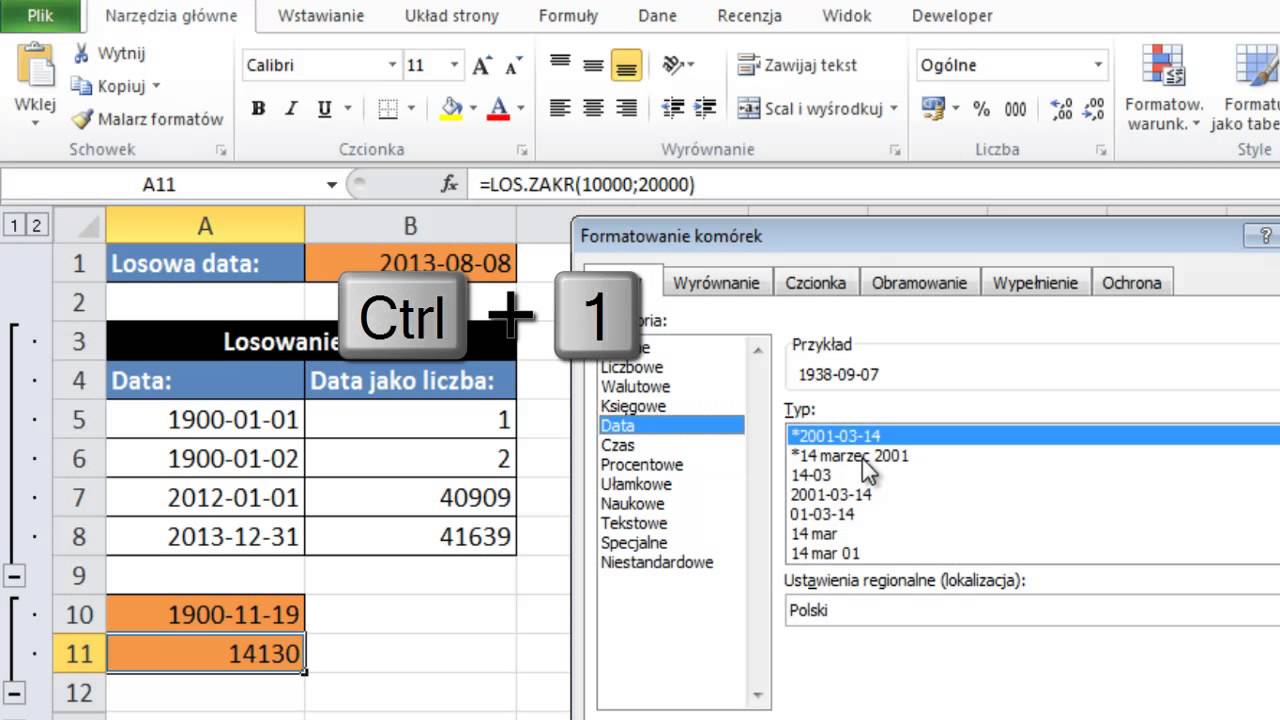
Task: Collapse the group with minus at row 12
Action: pos(14,692)
